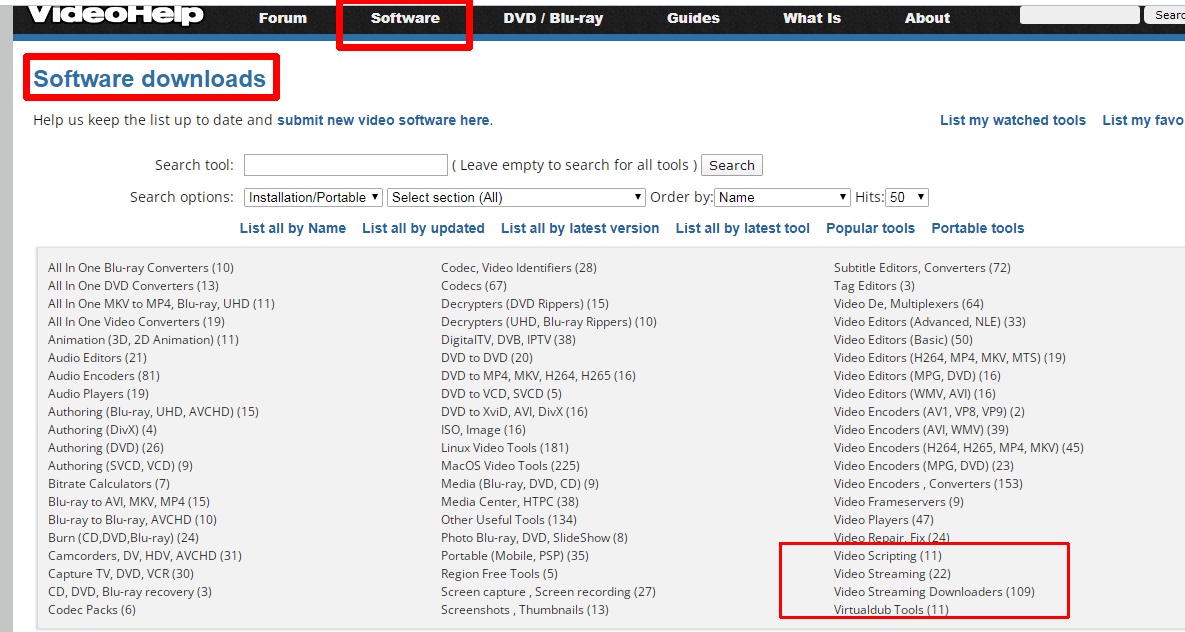This screenshot has height=632, width=1185.
Task: Open Codecs (67) category
Action: (474, 286)
